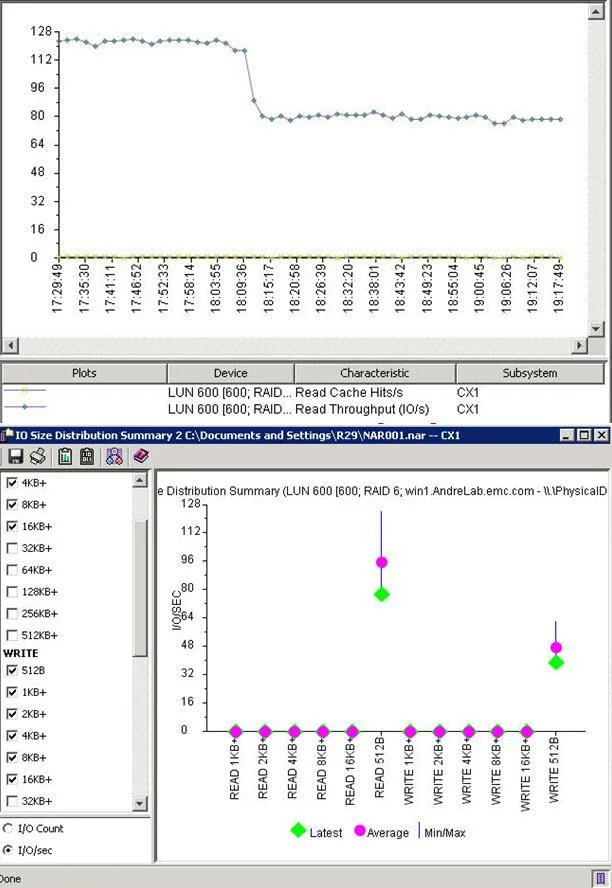Click the Plots column header
Image resolution: width=612 pixels, height=888 pixels.
point(84,373)
